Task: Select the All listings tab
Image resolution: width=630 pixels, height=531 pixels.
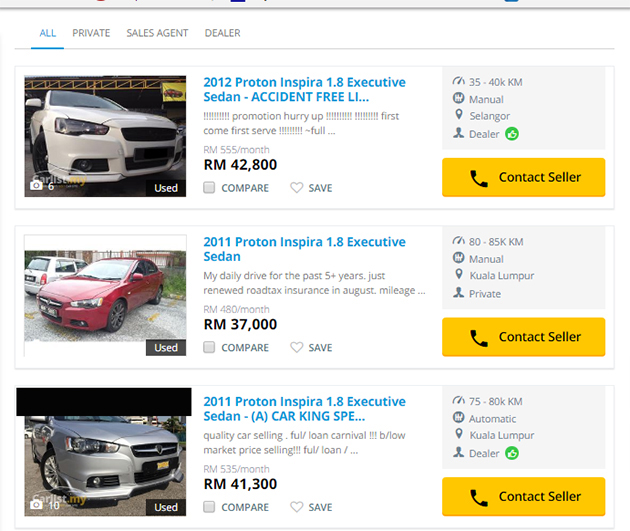Action: [x=48, y=33]
